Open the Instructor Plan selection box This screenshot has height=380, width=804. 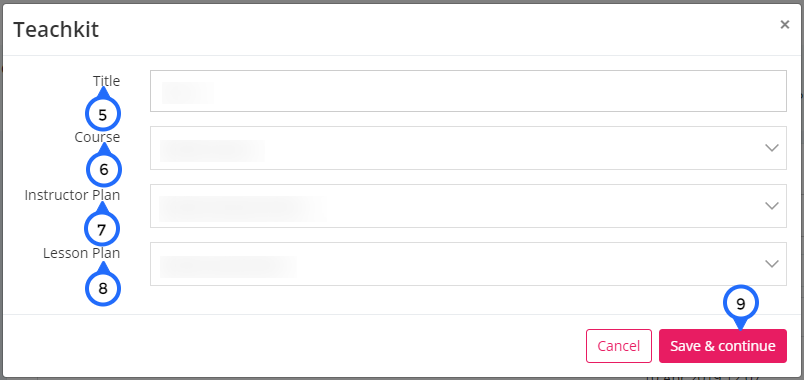click(468, 206)
